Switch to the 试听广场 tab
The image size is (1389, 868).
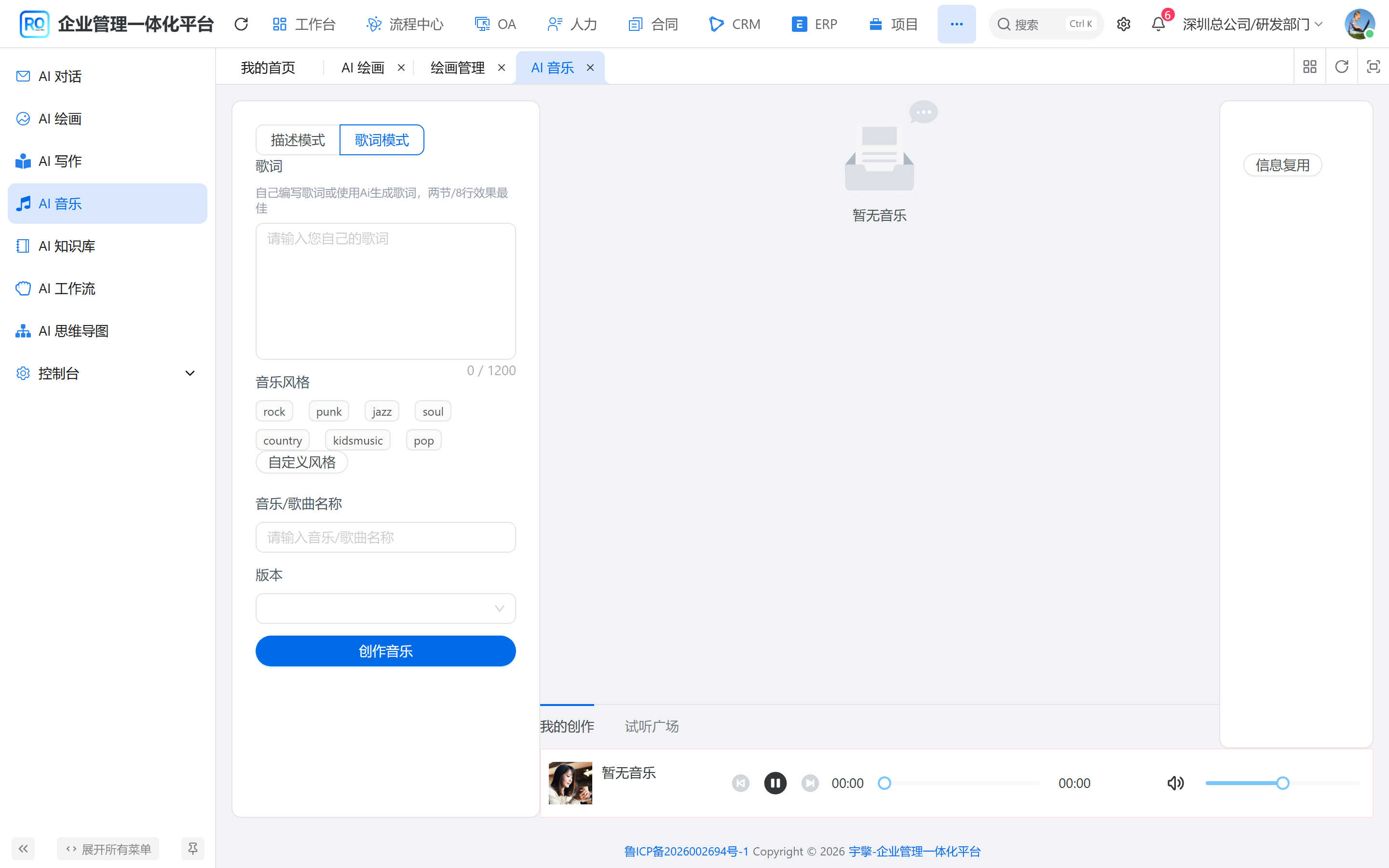click(x=652, y=727)
